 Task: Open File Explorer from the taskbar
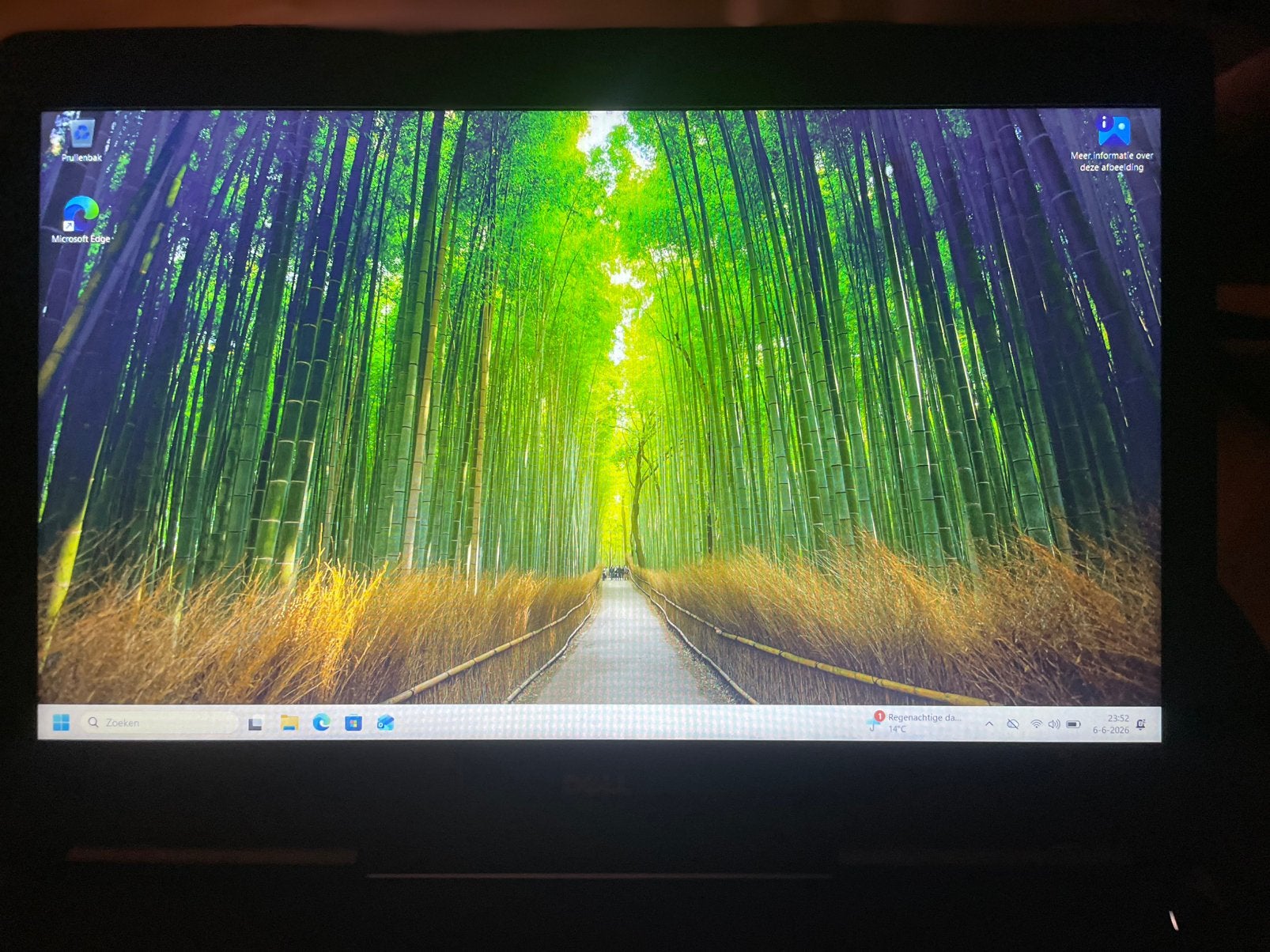[289, 723]
